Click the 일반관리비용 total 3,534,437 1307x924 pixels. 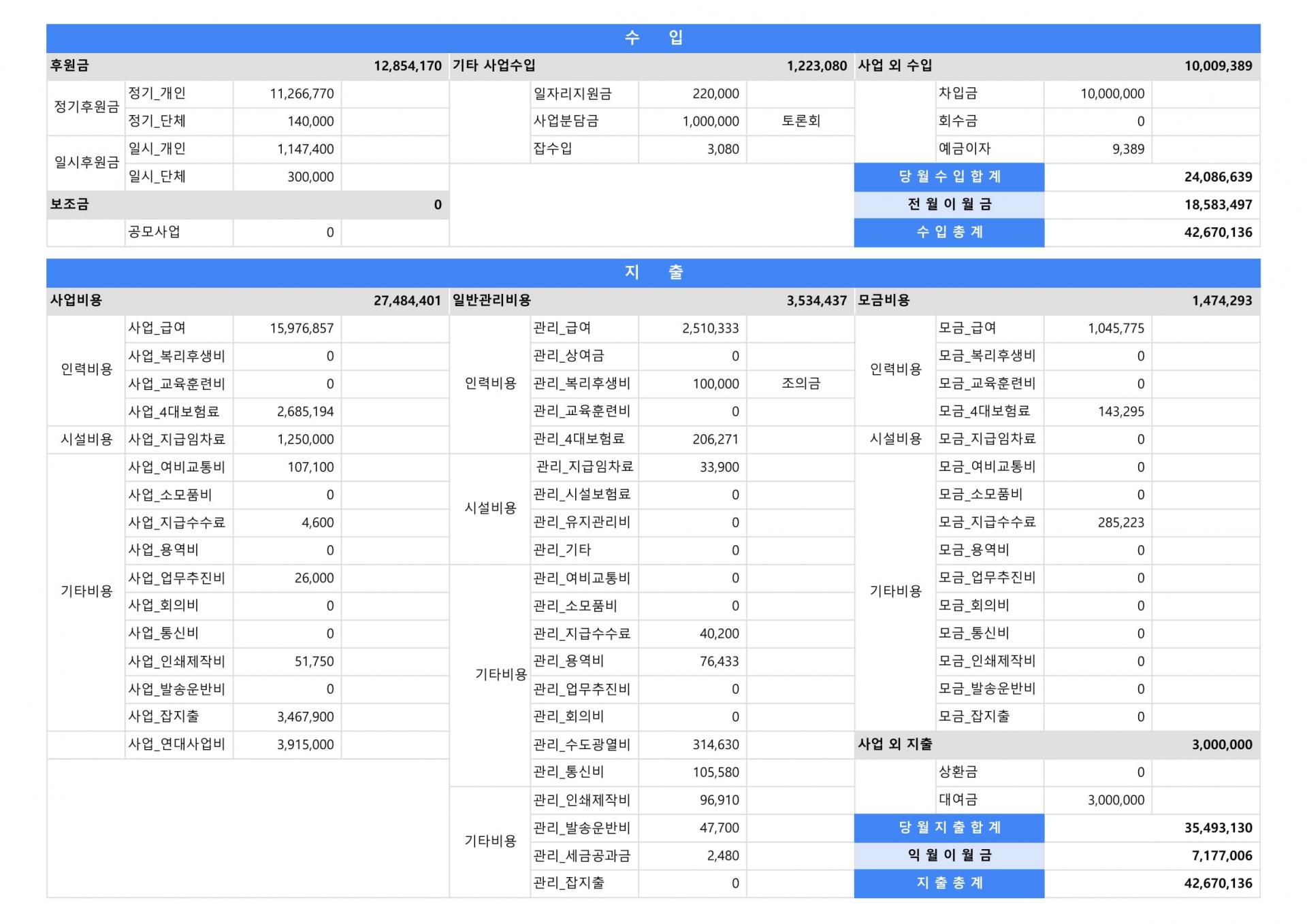[x=816, y=301]
